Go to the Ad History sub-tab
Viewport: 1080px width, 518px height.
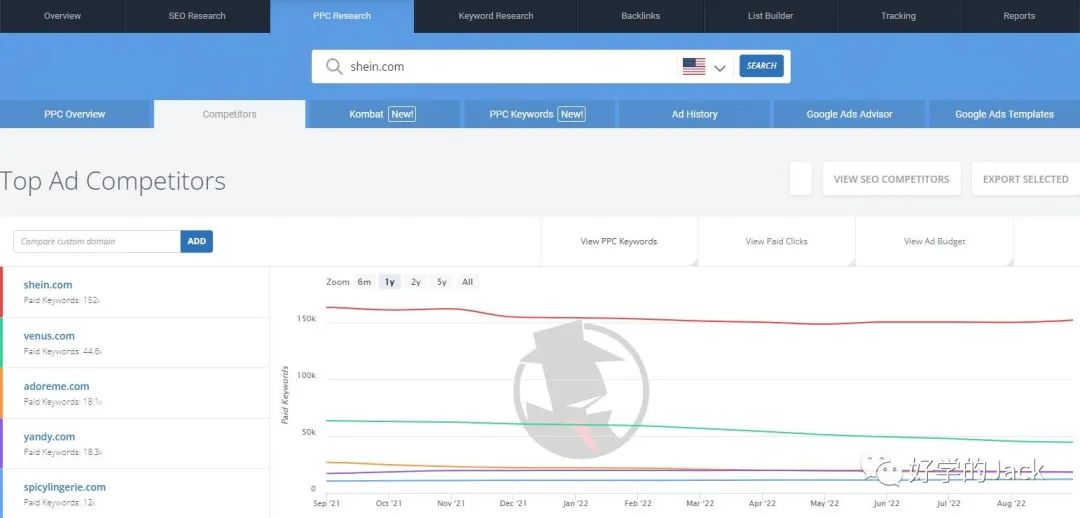click(x=694, y=114)
